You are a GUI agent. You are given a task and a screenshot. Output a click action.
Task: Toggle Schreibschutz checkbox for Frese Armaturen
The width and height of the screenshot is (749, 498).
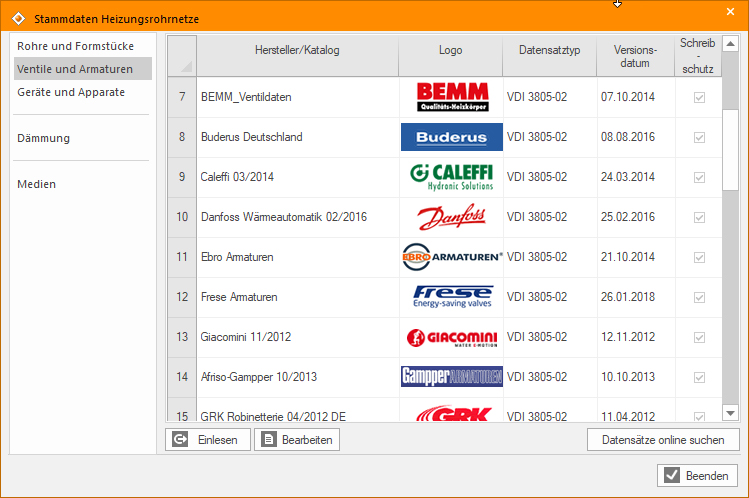(x=699, y=297)
